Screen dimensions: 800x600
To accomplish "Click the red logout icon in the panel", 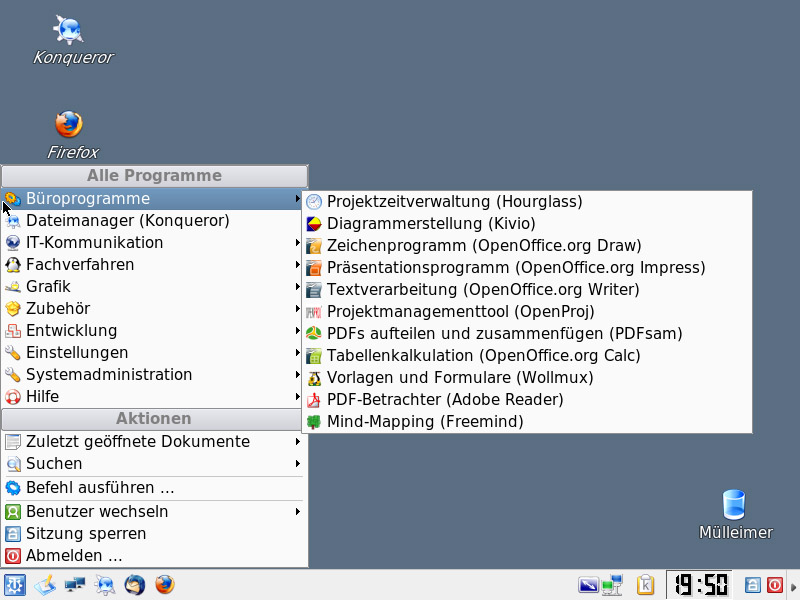I will pyautogui.click(x=775, y=585).
